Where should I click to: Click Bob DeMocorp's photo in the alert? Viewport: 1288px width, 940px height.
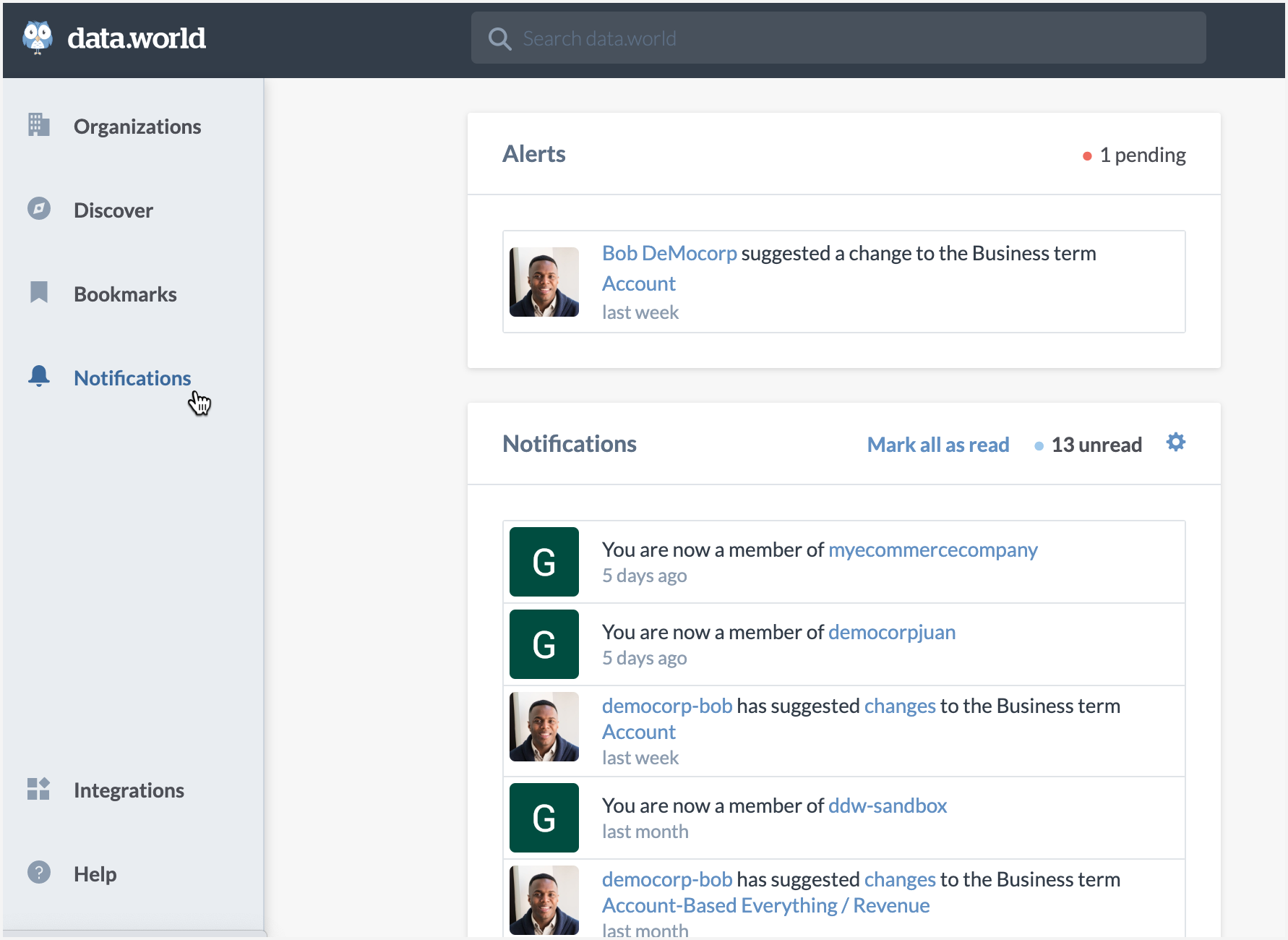pyautogui.click(x=544, y=282)
